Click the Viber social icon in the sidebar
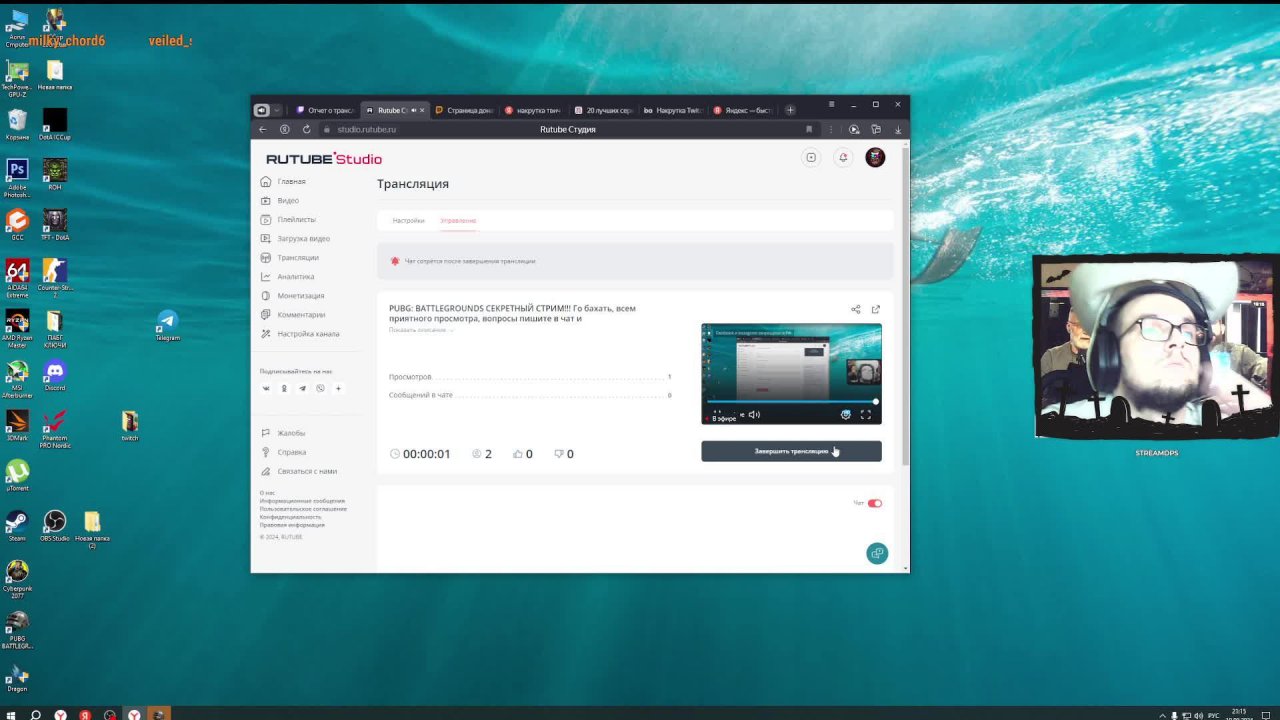Viewport: 1280px width, 720px height. 320,388
